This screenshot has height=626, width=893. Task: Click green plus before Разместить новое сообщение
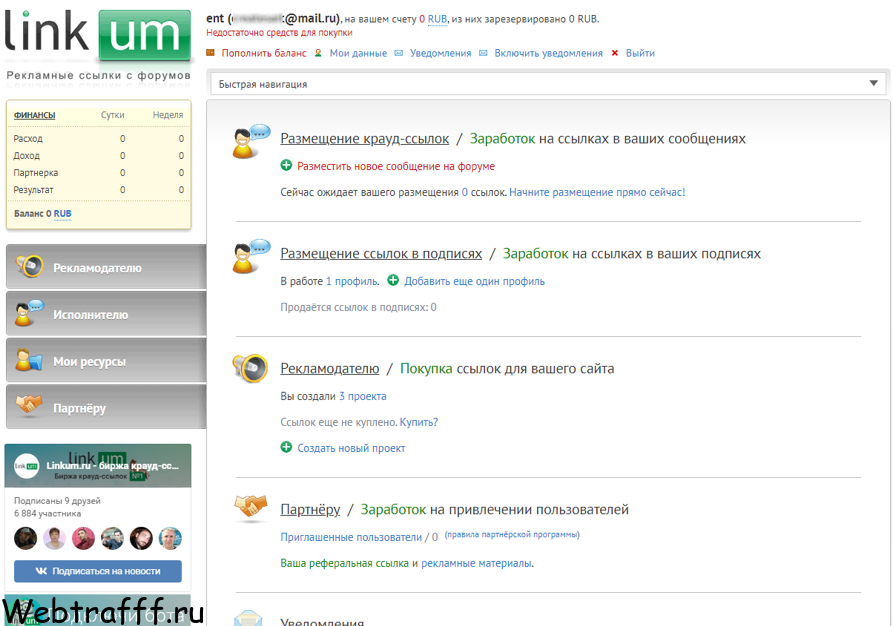click(x=286, y=165)
